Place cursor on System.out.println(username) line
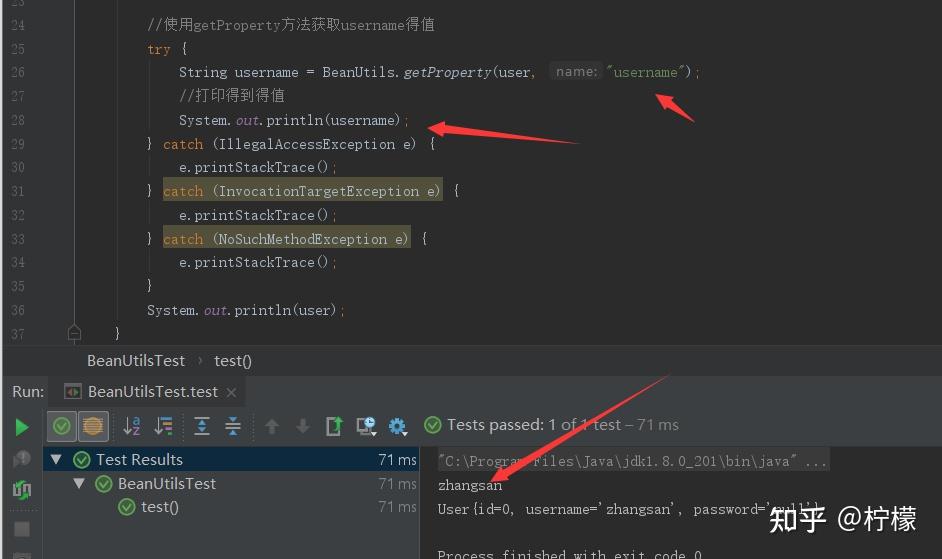 [293, 120]
